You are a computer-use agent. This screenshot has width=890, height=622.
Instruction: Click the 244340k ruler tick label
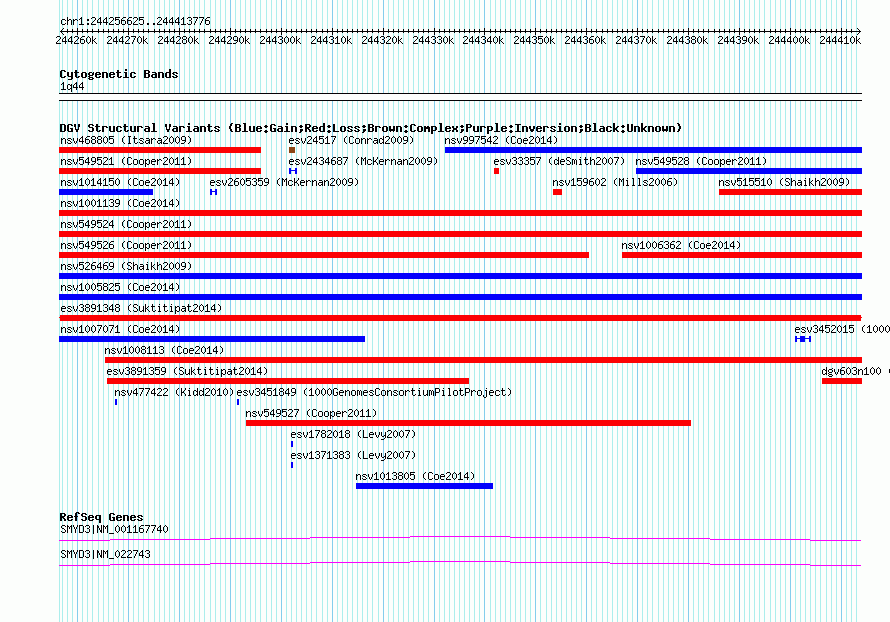tap(483, 40)
